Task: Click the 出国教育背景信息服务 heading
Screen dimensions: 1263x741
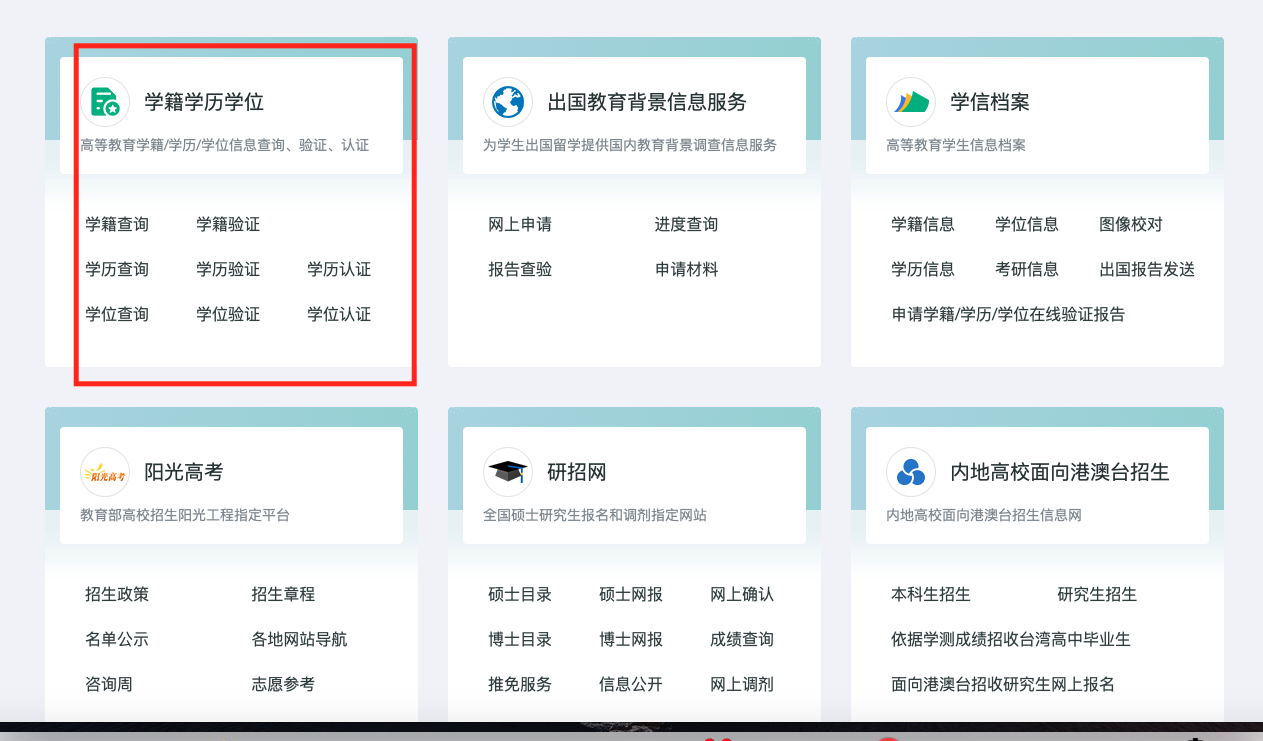Action: (647, 102)
